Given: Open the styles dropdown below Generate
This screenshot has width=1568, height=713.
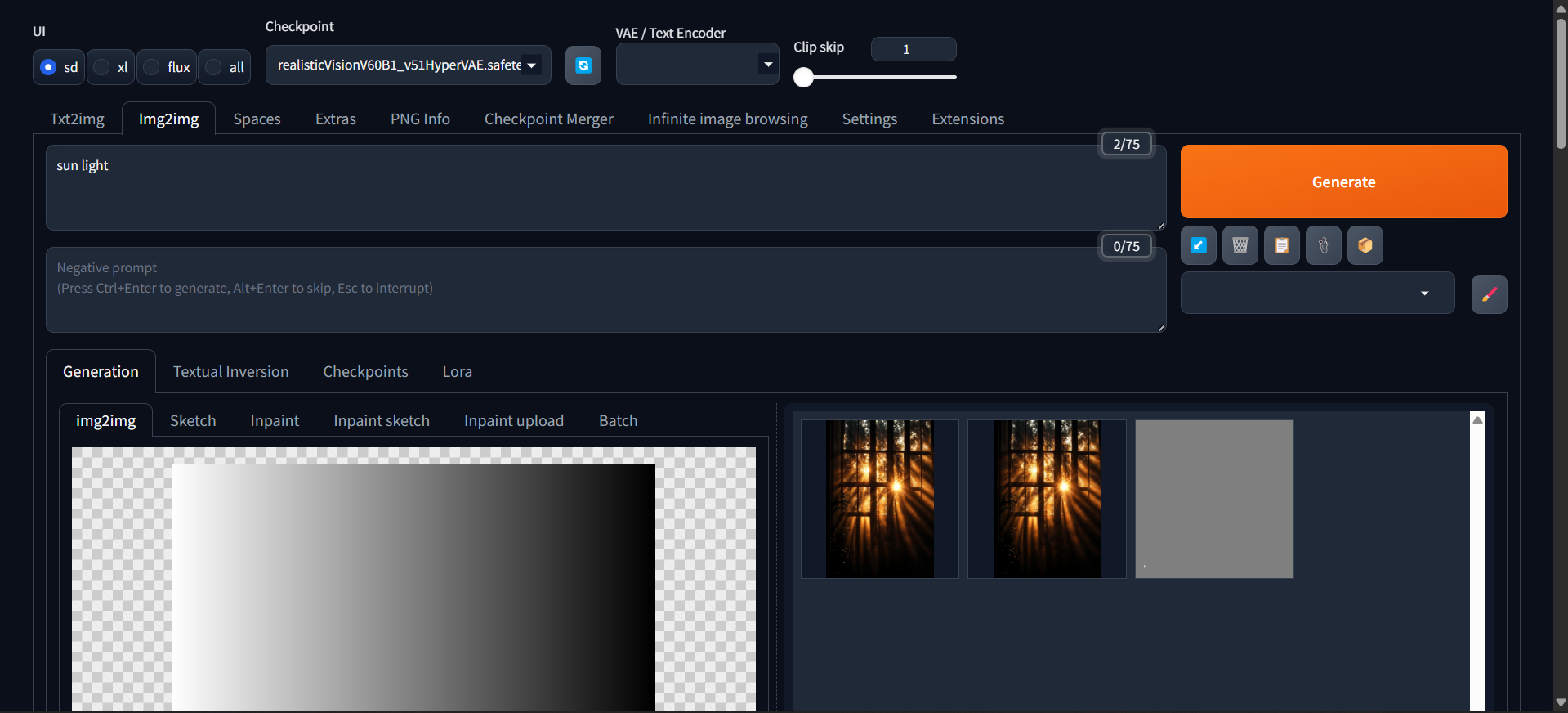Looking at the screenshot, I should pos(1317,294).
